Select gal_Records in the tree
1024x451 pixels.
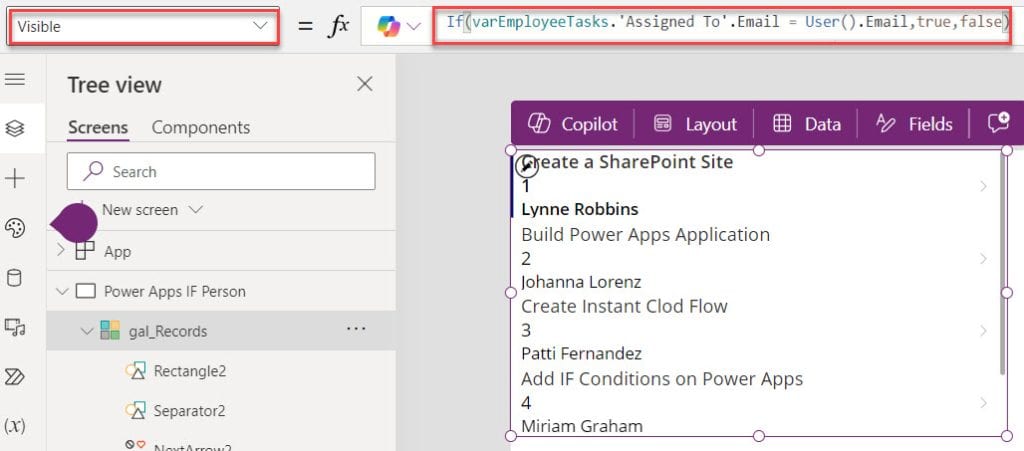(x=168, y=331)
